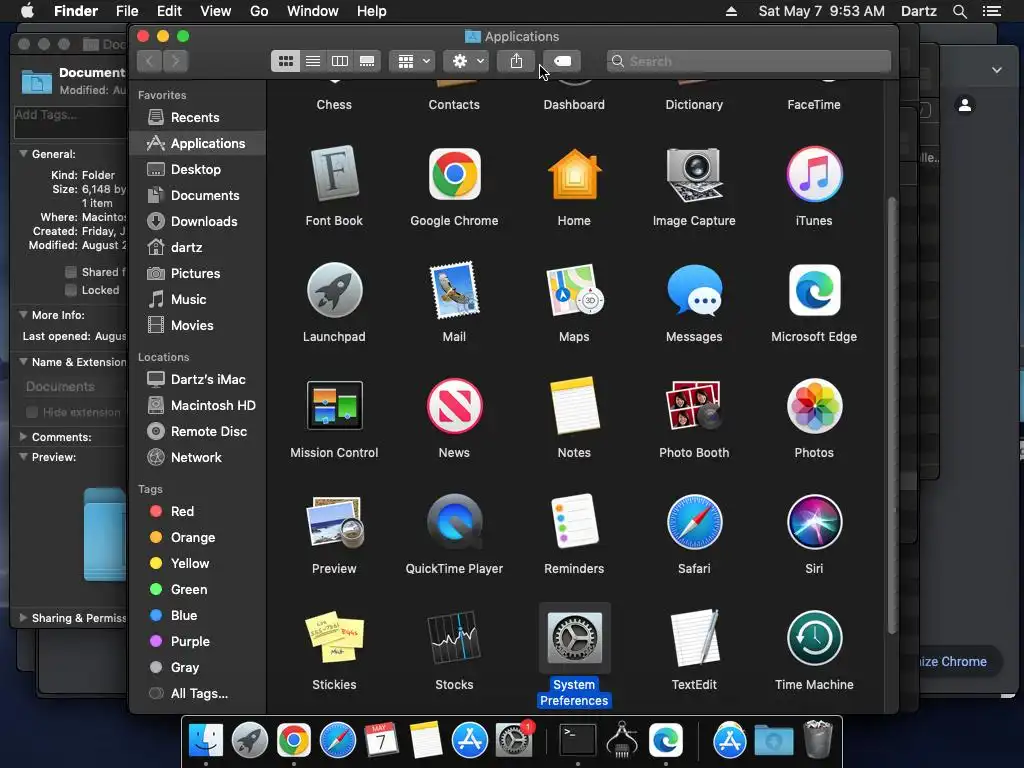Screen dimensions: 1024x768
Task: Select the Red tag in sidebar
Action: tap(197, 511)
